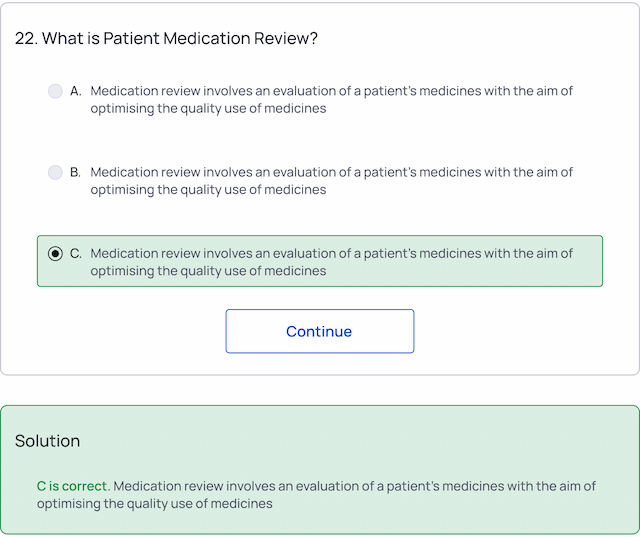Viewport: 640px width, 537px height.
Task: Click the "What is Patient Medication Review?" question text
Action: pos(180,38)
